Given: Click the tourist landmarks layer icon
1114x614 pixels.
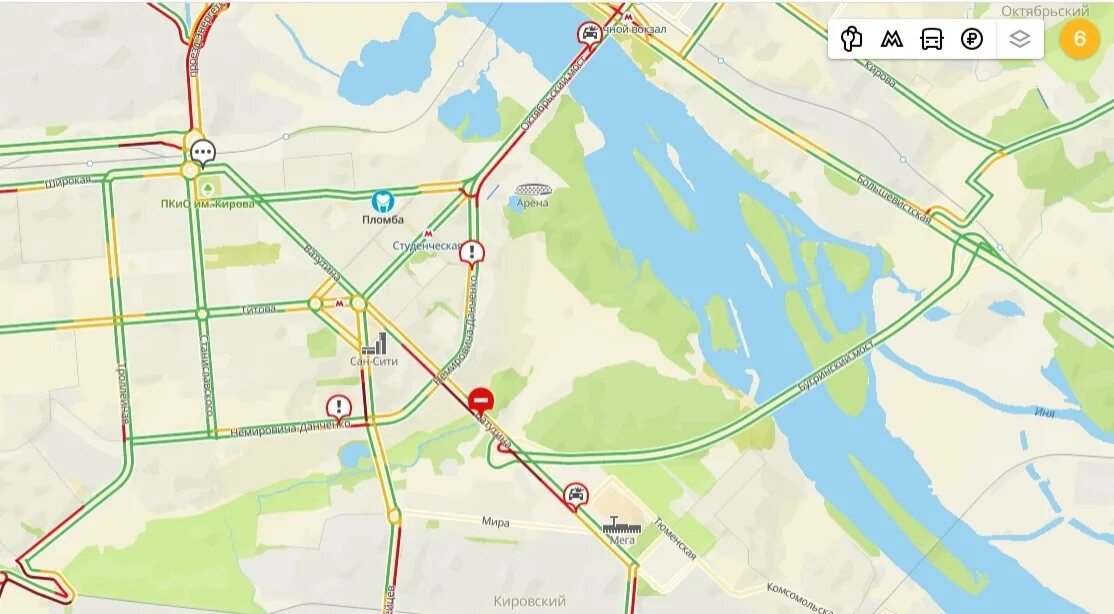Looking at the screenshot, I should pyautogui.click(x=850, y=38).
